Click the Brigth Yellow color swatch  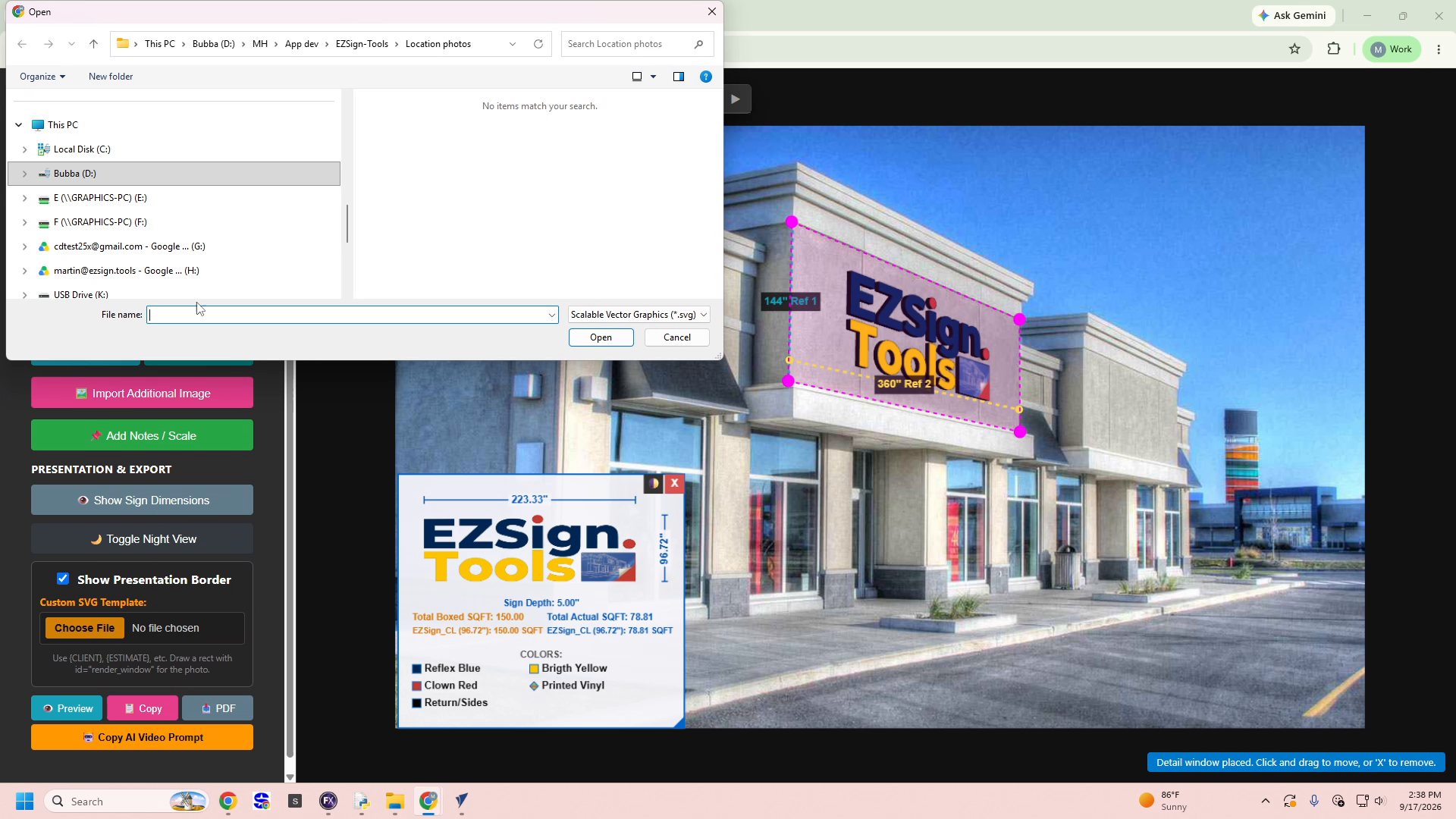[534, 669]
